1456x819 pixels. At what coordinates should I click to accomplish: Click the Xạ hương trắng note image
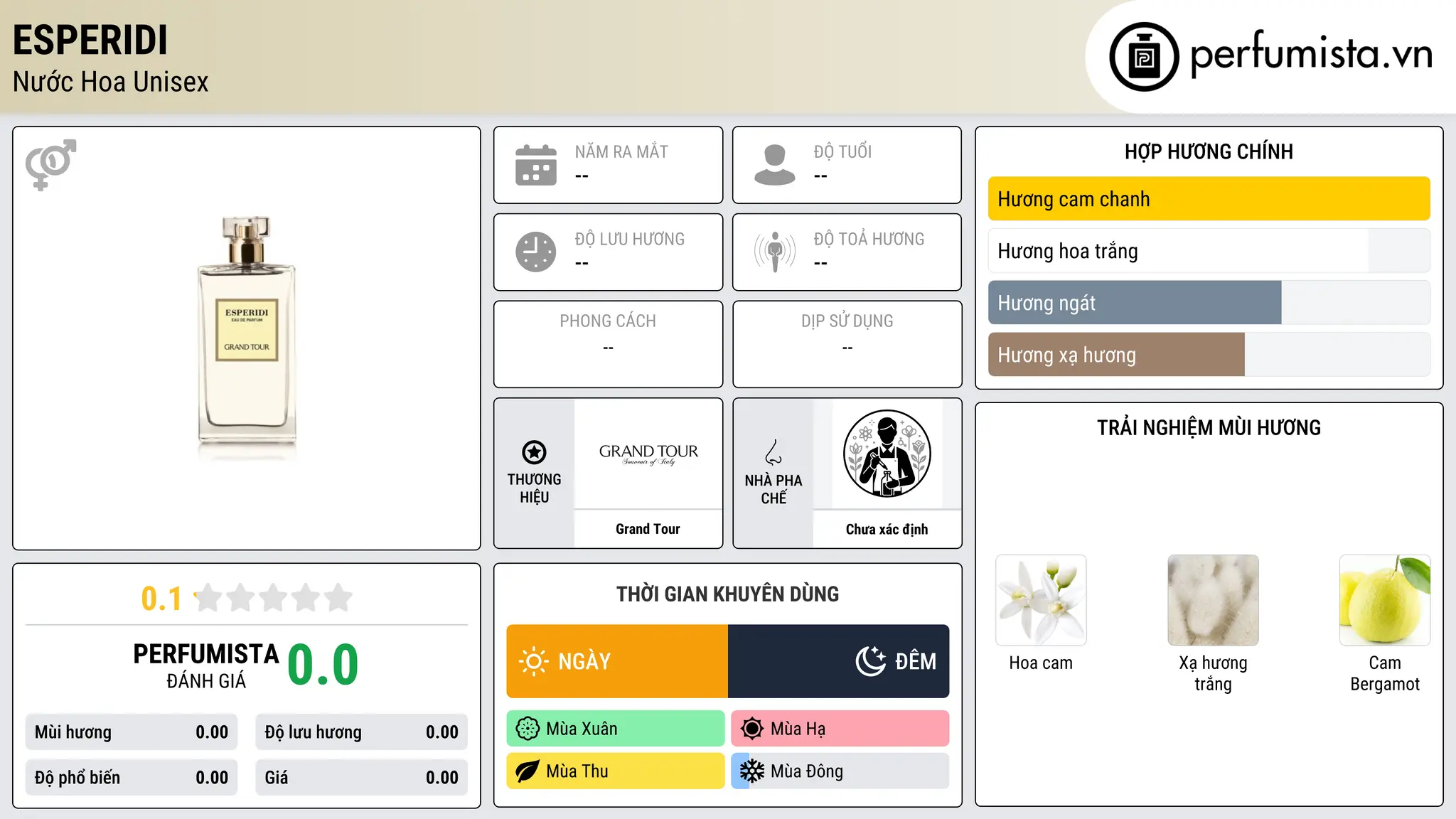[x=1213, y=600]
